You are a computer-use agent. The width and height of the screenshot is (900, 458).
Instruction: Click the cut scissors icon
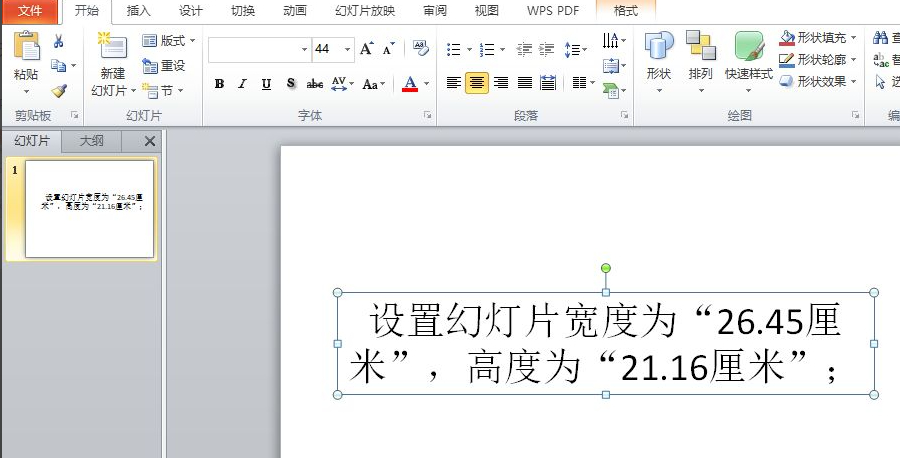(59, 41)
